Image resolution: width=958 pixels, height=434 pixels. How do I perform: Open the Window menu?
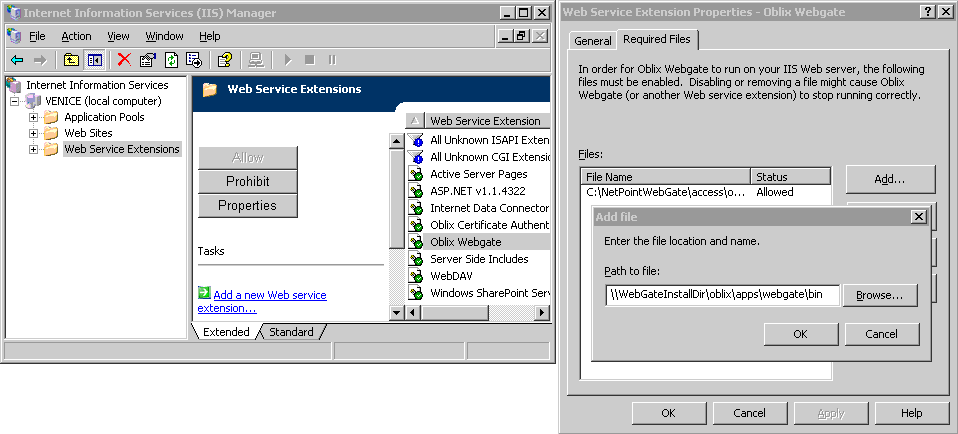[164, 36]
